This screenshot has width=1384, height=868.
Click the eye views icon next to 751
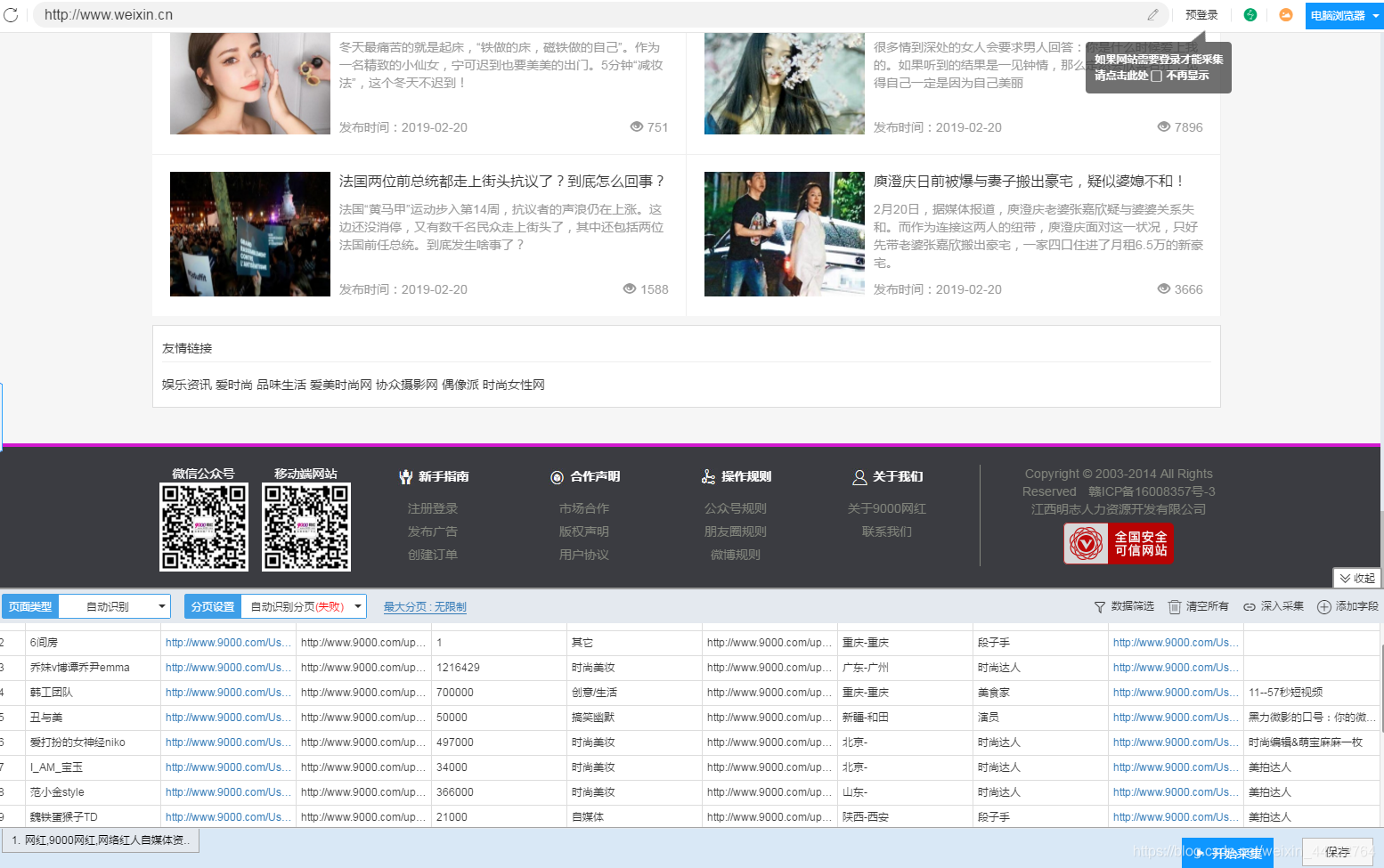click(x=637, y=126)
